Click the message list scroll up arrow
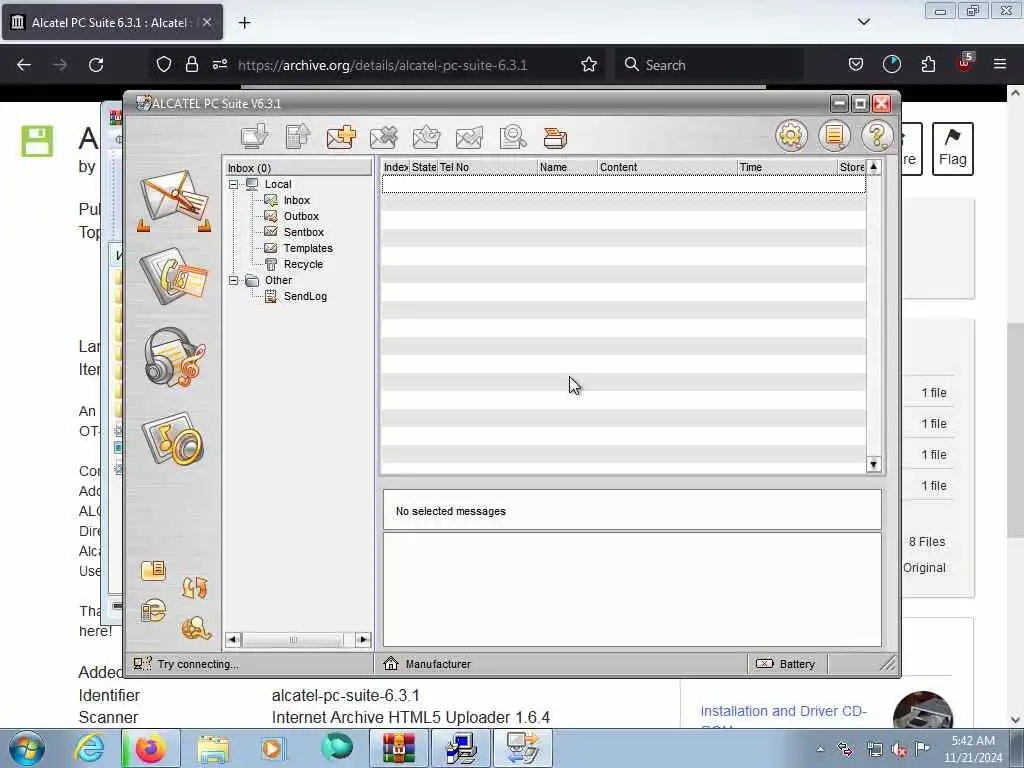Viewport: 1024px width, 768px height. [873, 167]
